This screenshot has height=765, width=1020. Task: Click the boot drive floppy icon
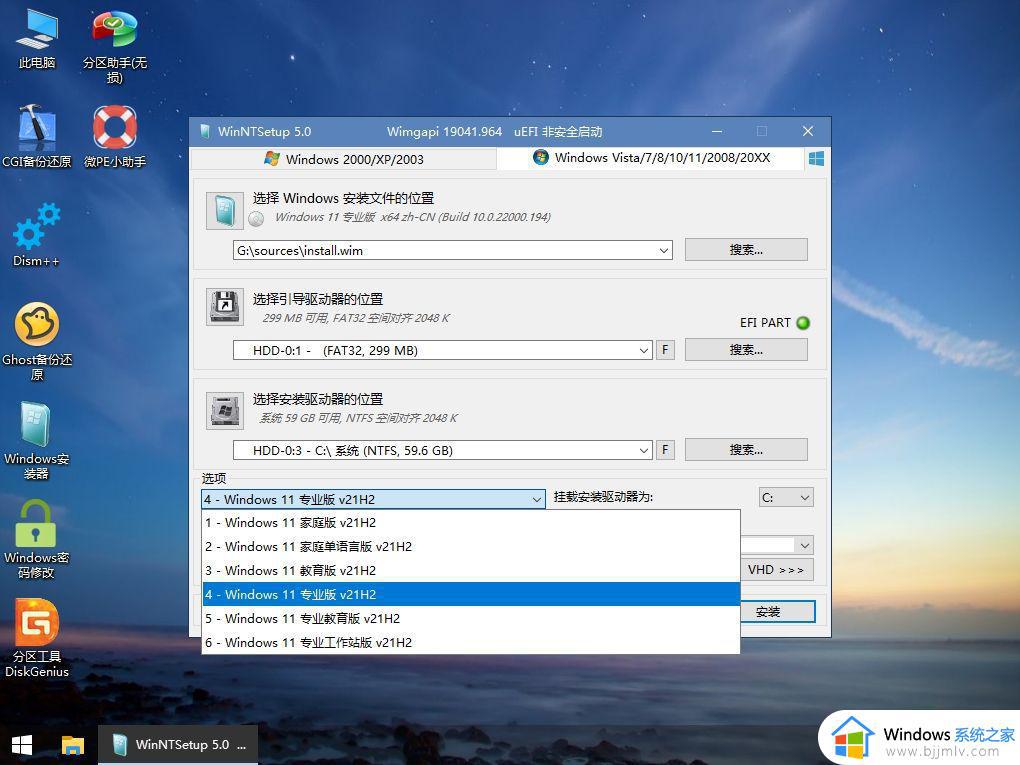(x=224, y=306)
